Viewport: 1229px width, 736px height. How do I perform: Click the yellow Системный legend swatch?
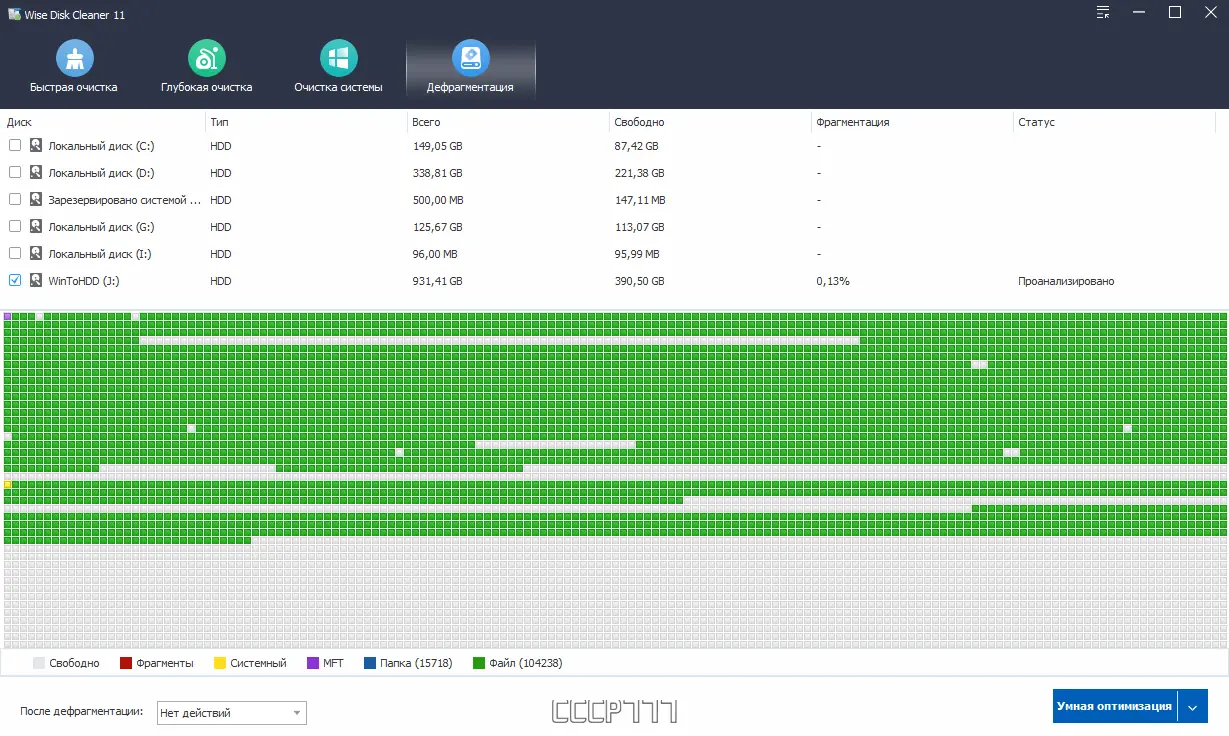[220, 663]
